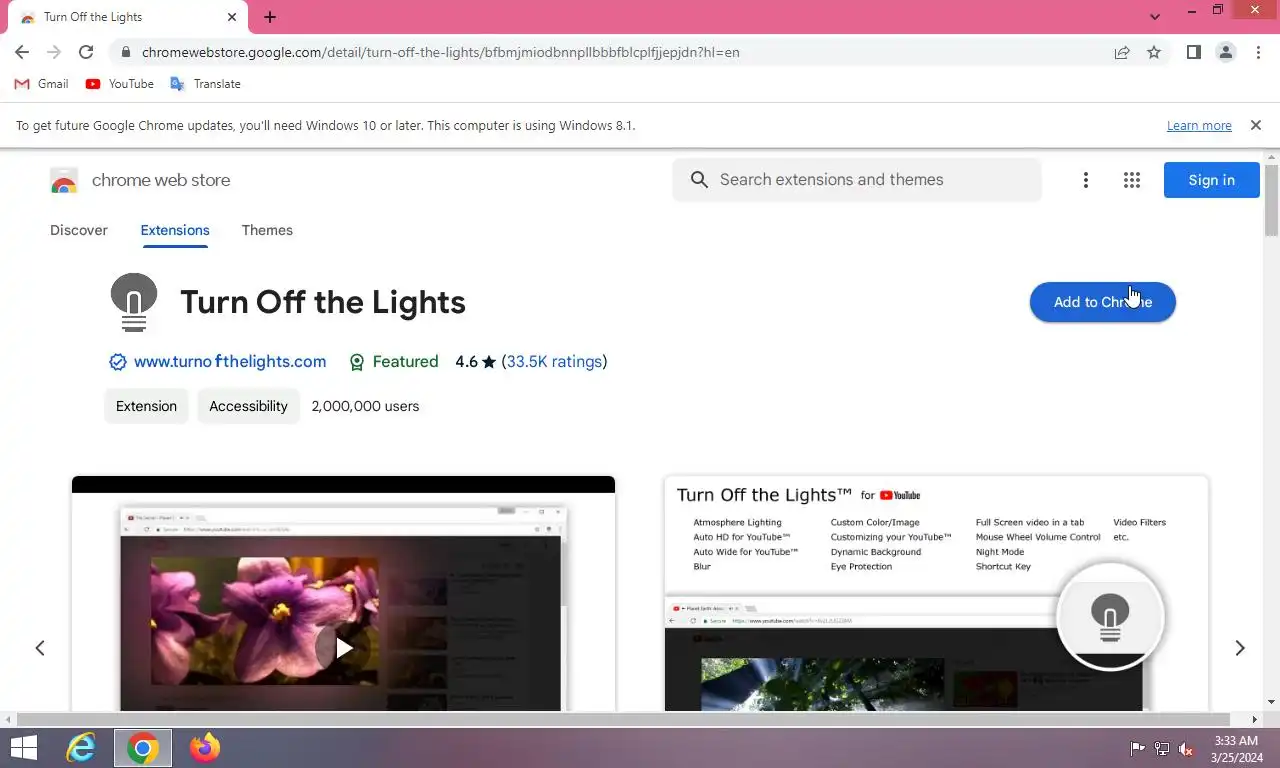The image size is (1280, 768).
Task: Switch to the Themes tab
Action: click(267, 230)
